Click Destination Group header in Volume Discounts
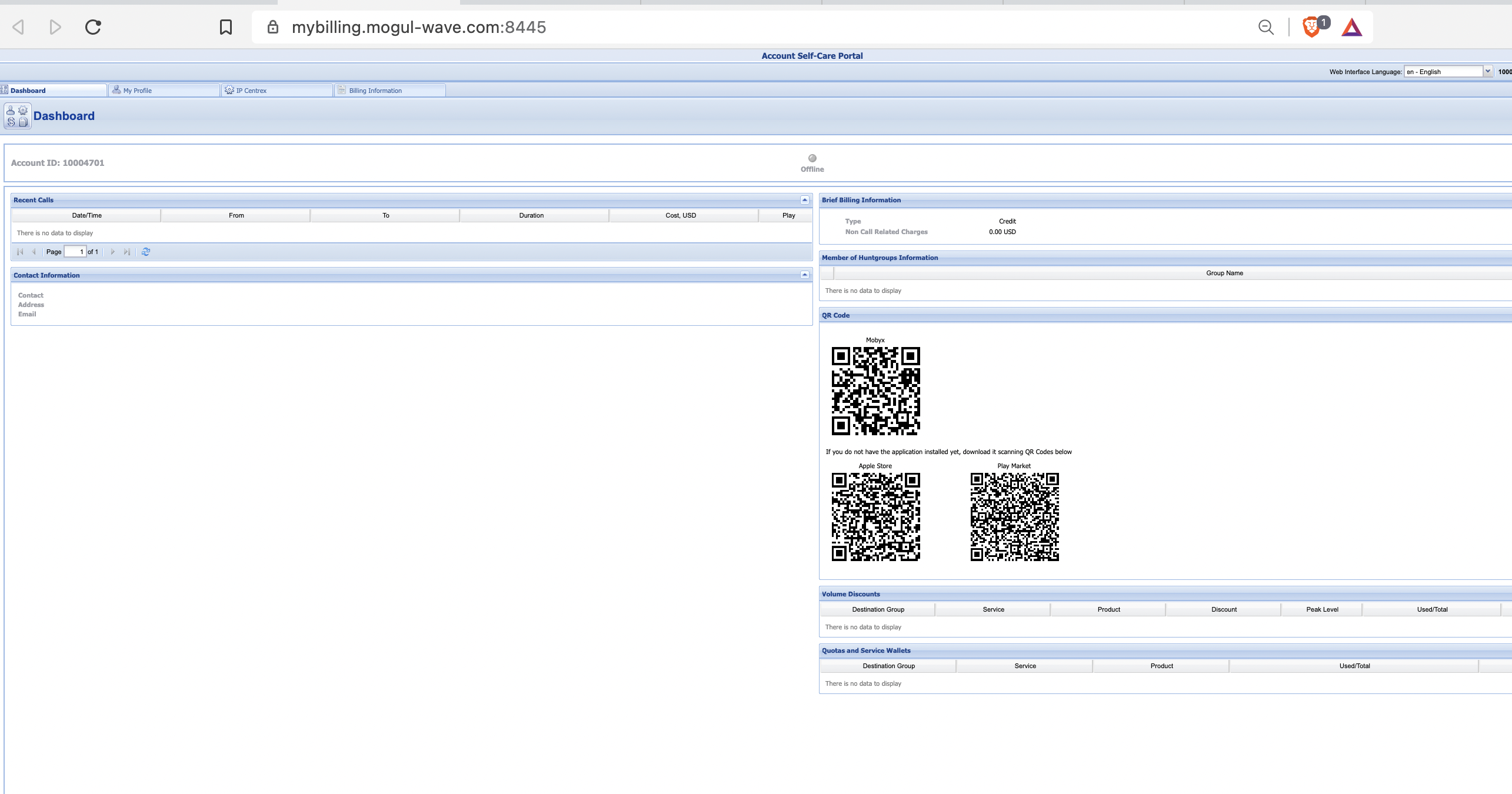The width and height of the screenshot is (1512, 794). coord(878,609)
